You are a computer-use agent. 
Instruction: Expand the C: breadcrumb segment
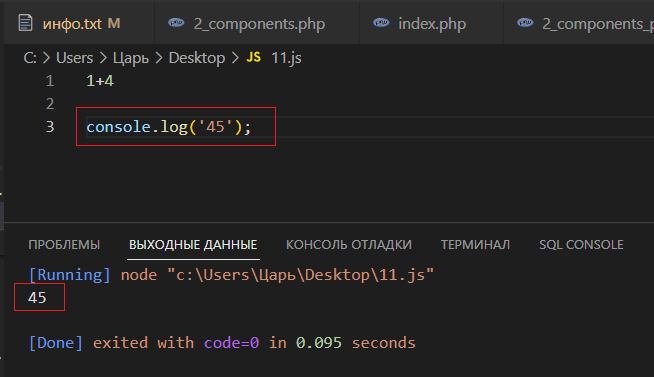tap(30, 58)
